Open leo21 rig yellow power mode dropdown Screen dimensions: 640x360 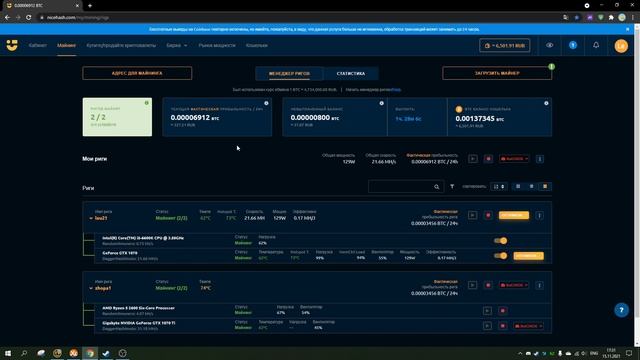[x=514, y=215]
